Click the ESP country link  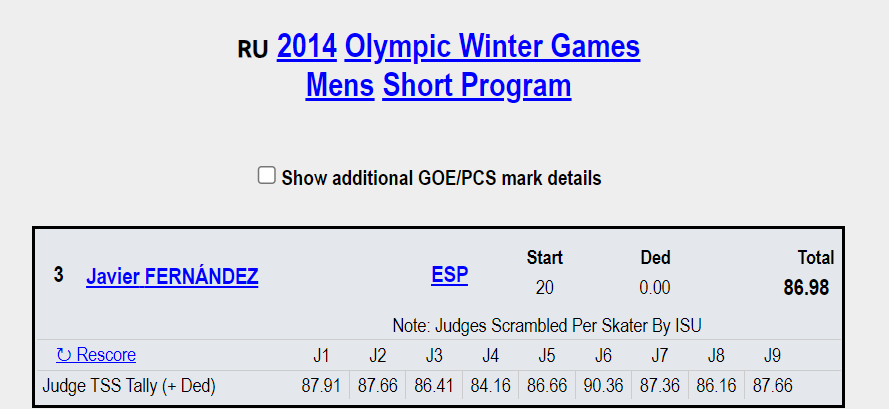(450, 275)
